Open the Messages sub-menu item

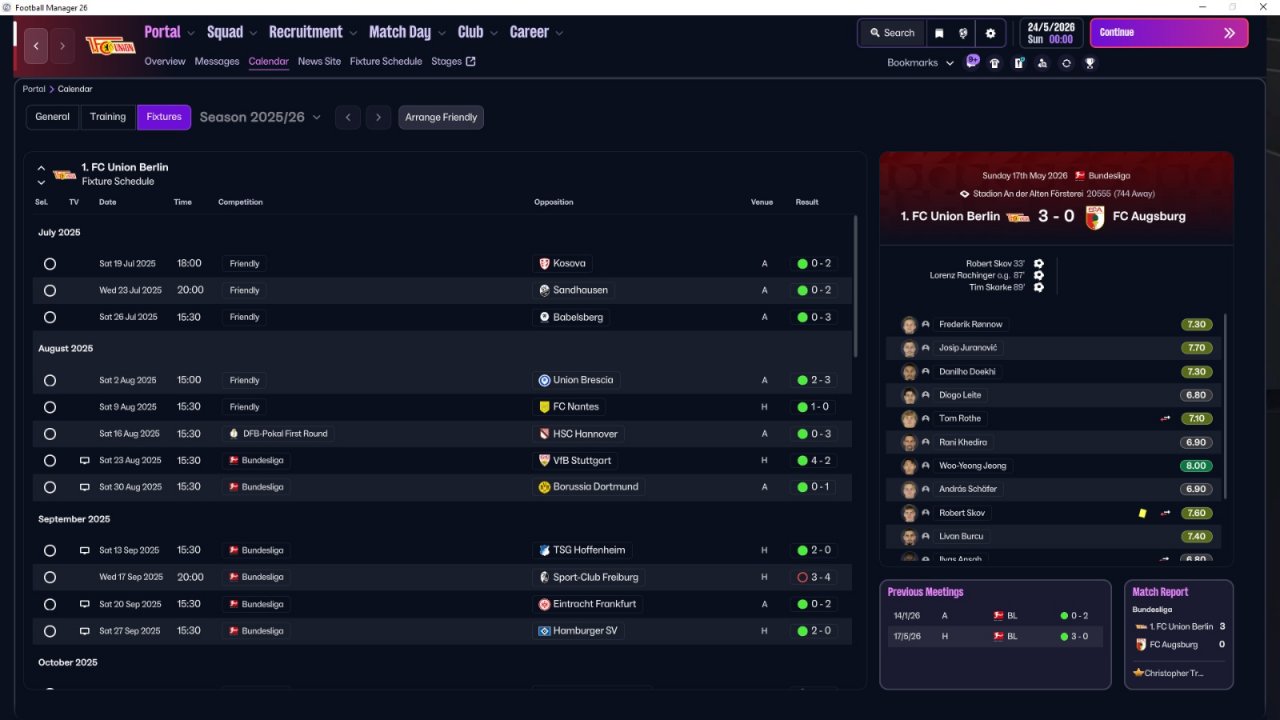tap(217, 61)
